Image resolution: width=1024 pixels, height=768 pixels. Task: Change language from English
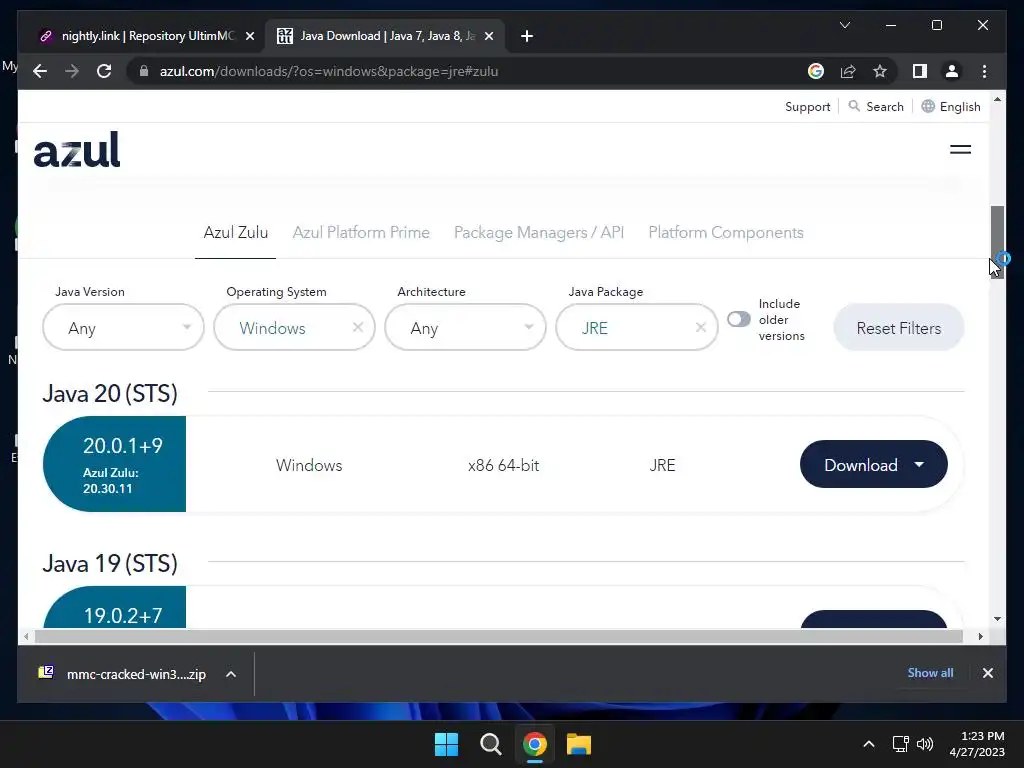951,106
